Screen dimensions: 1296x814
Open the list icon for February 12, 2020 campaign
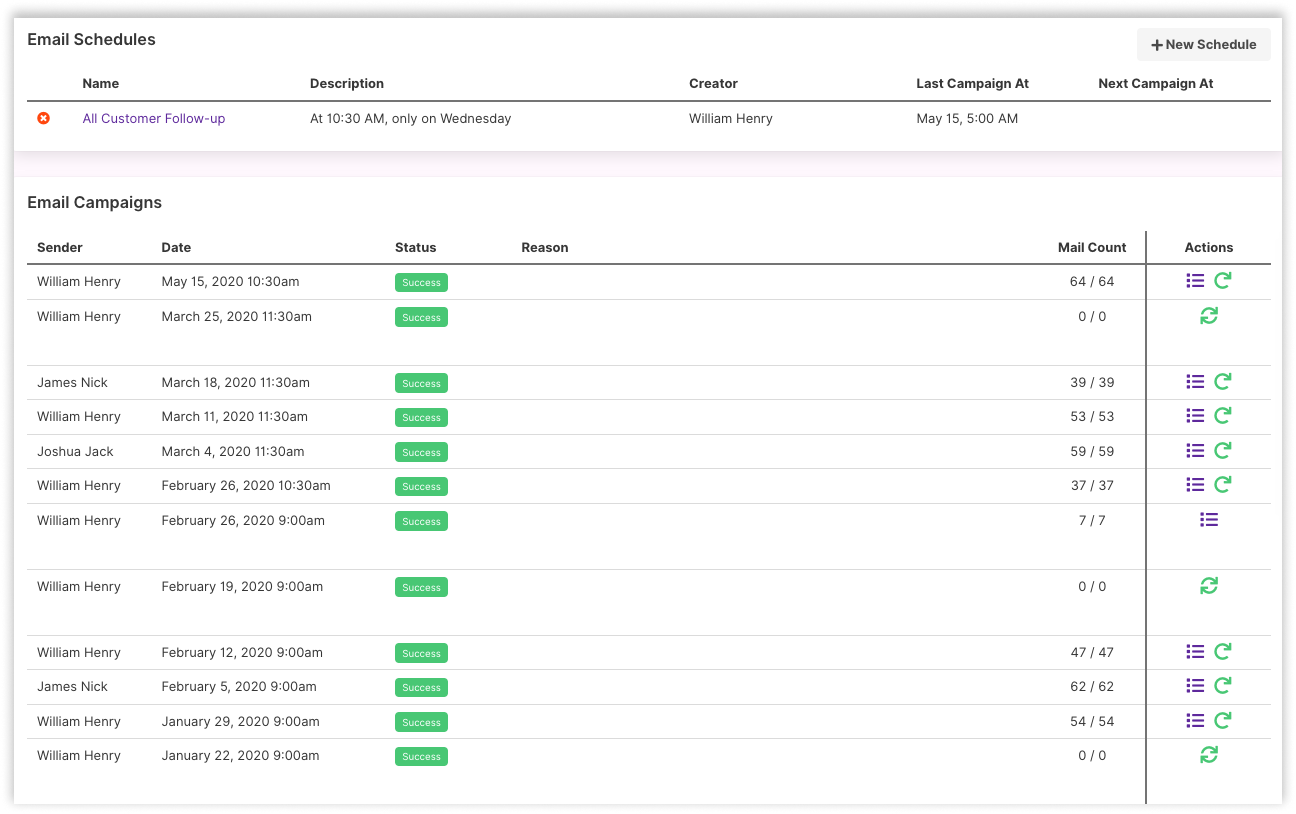pos(1195,652)
